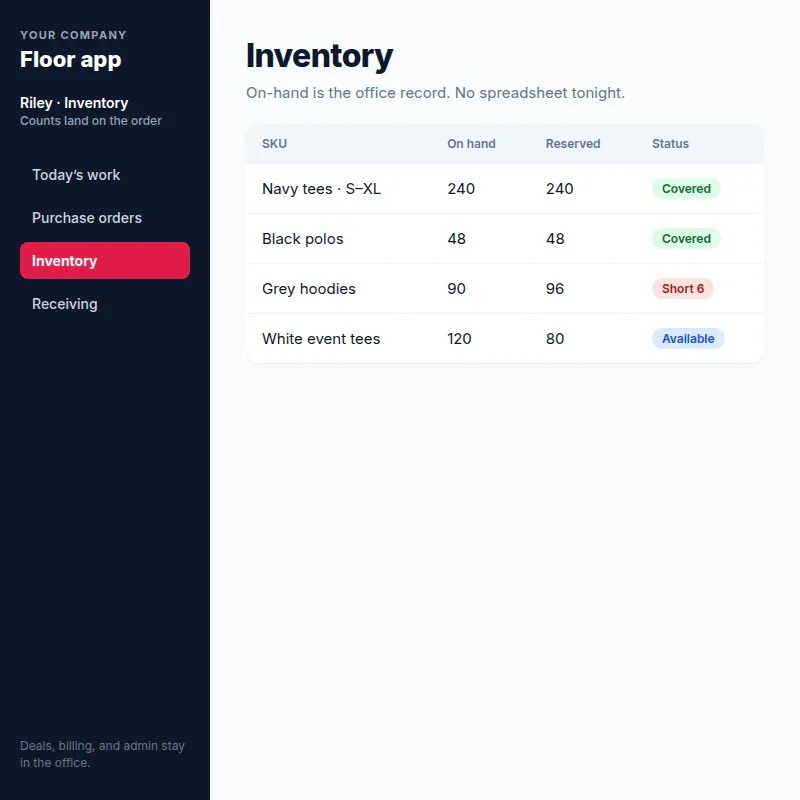800x800 pixels.
Task: Click the SKU column header
Action: pos(274,144)
